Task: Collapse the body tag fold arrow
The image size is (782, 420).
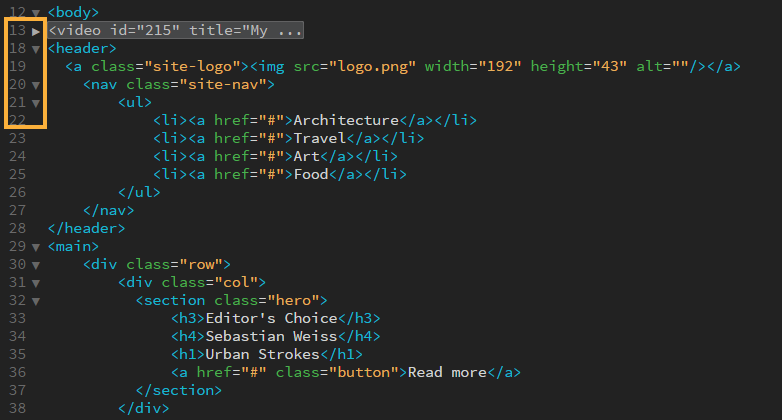Action: coord(36,13)
